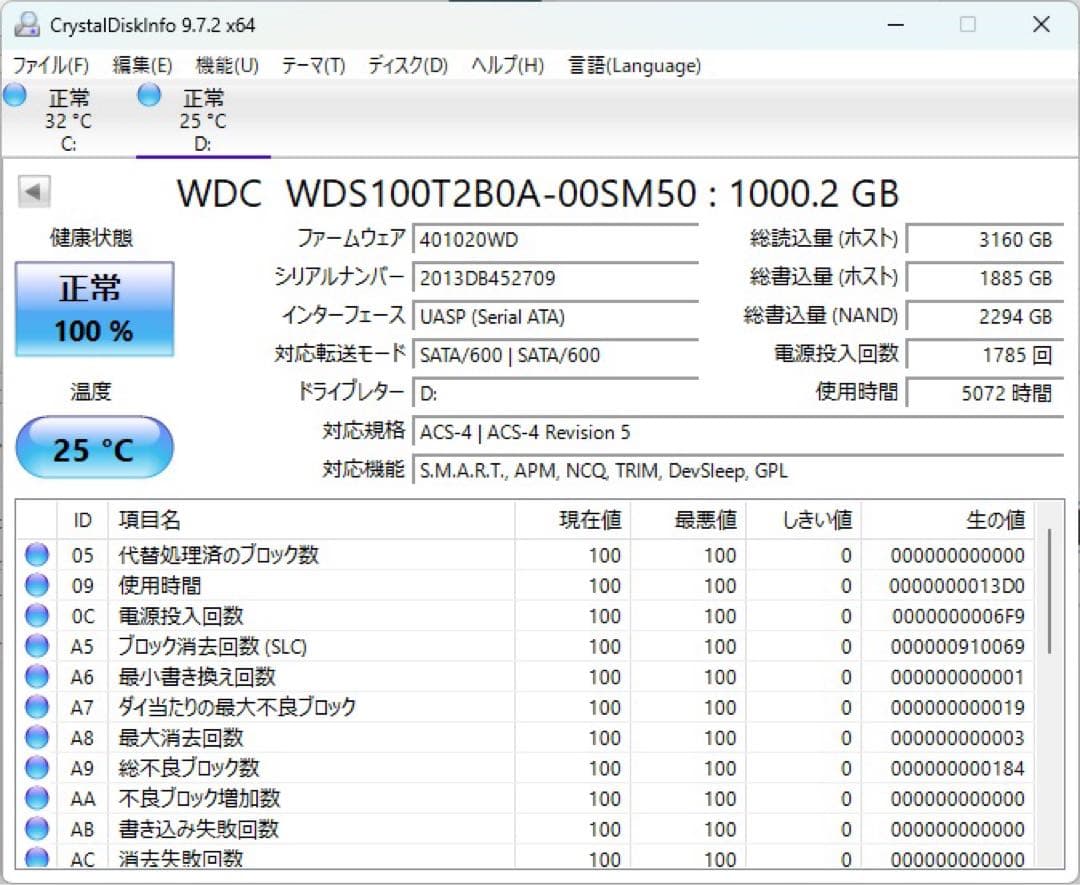
Task: Click the status icon for attribute A5 ブロック消去回数
Action: tap(36, 647)
